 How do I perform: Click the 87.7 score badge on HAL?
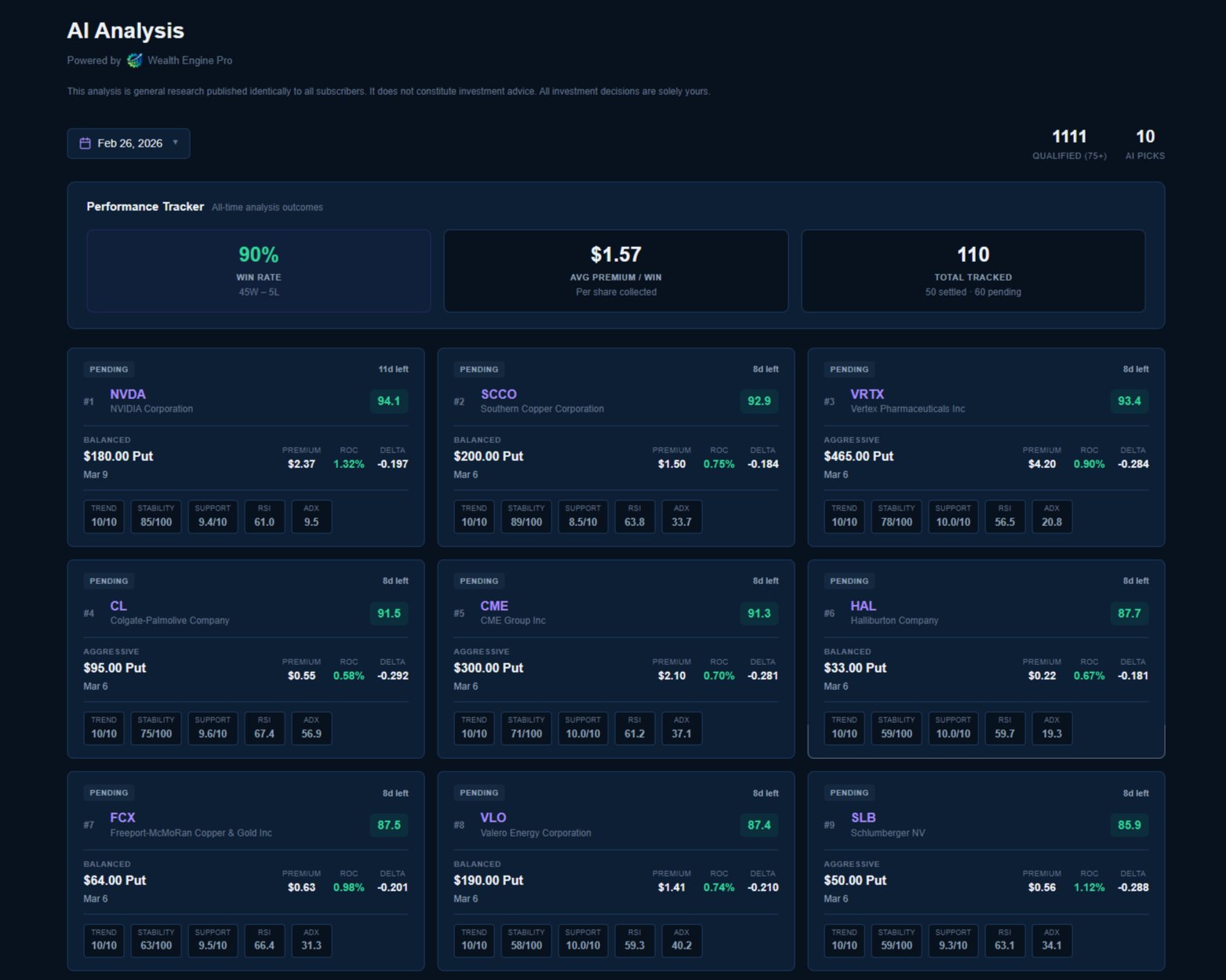(1129, 613)
